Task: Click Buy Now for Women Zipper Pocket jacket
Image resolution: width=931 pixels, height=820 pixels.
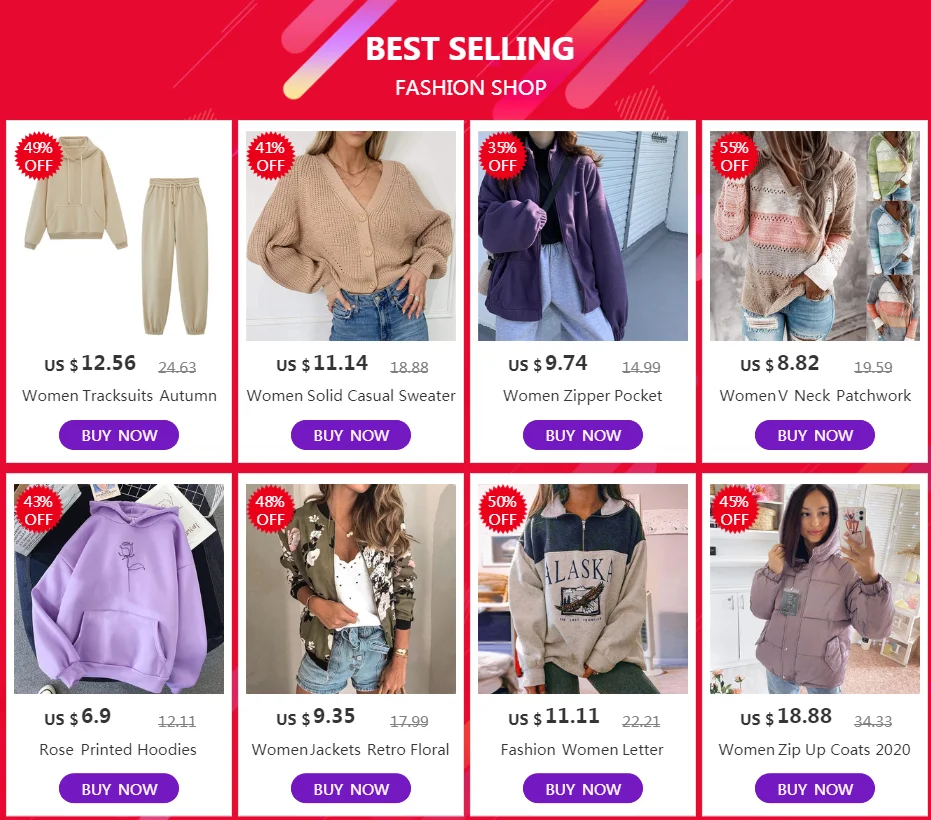Action: pos(583,435)
